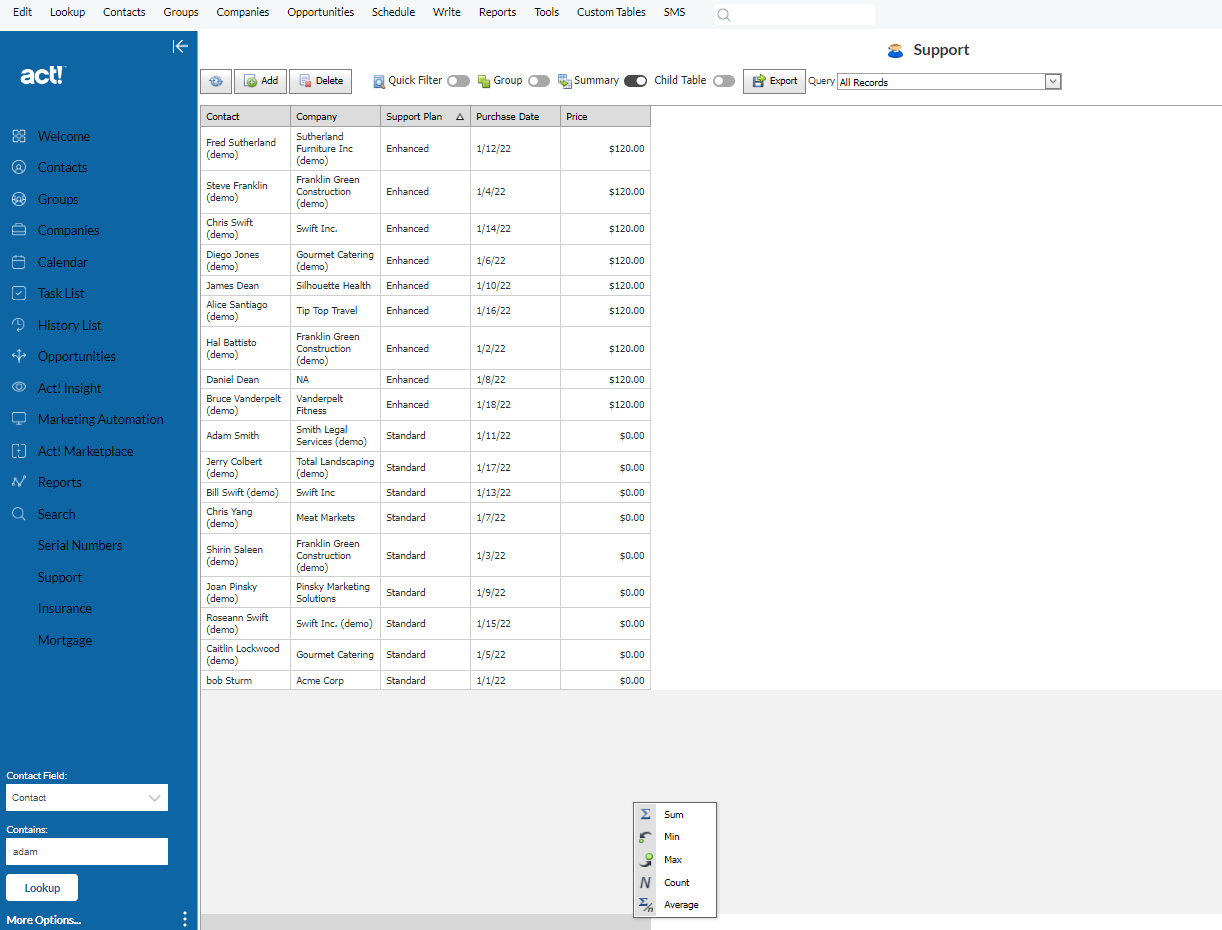Open the Query All Records dropdown
This screenshot has height=930, width=1222.
point(1052,82)
